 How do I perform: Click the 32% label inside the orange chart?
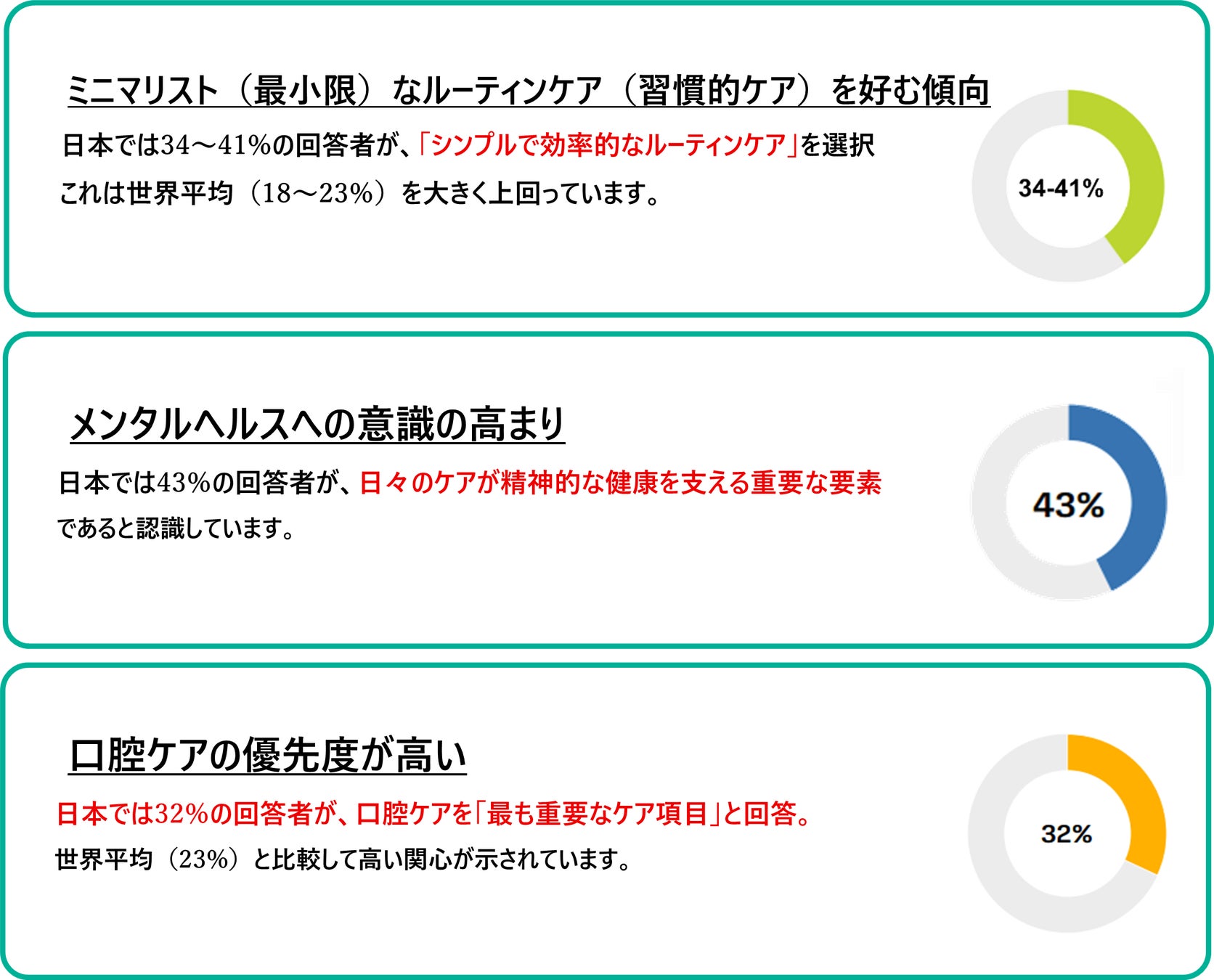(x=1067, y=834)
